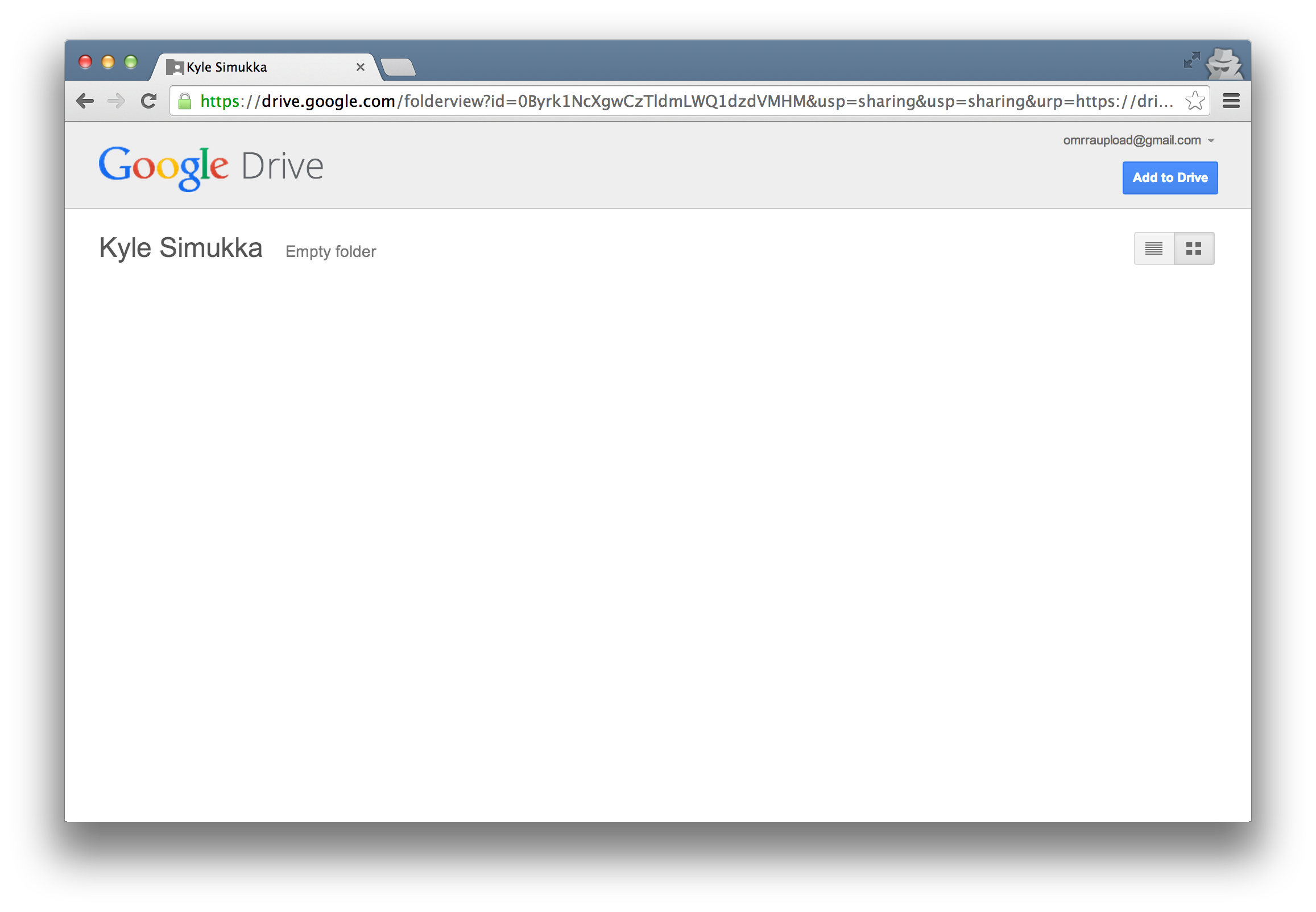Click the green padlock security icon

point(185,101)
